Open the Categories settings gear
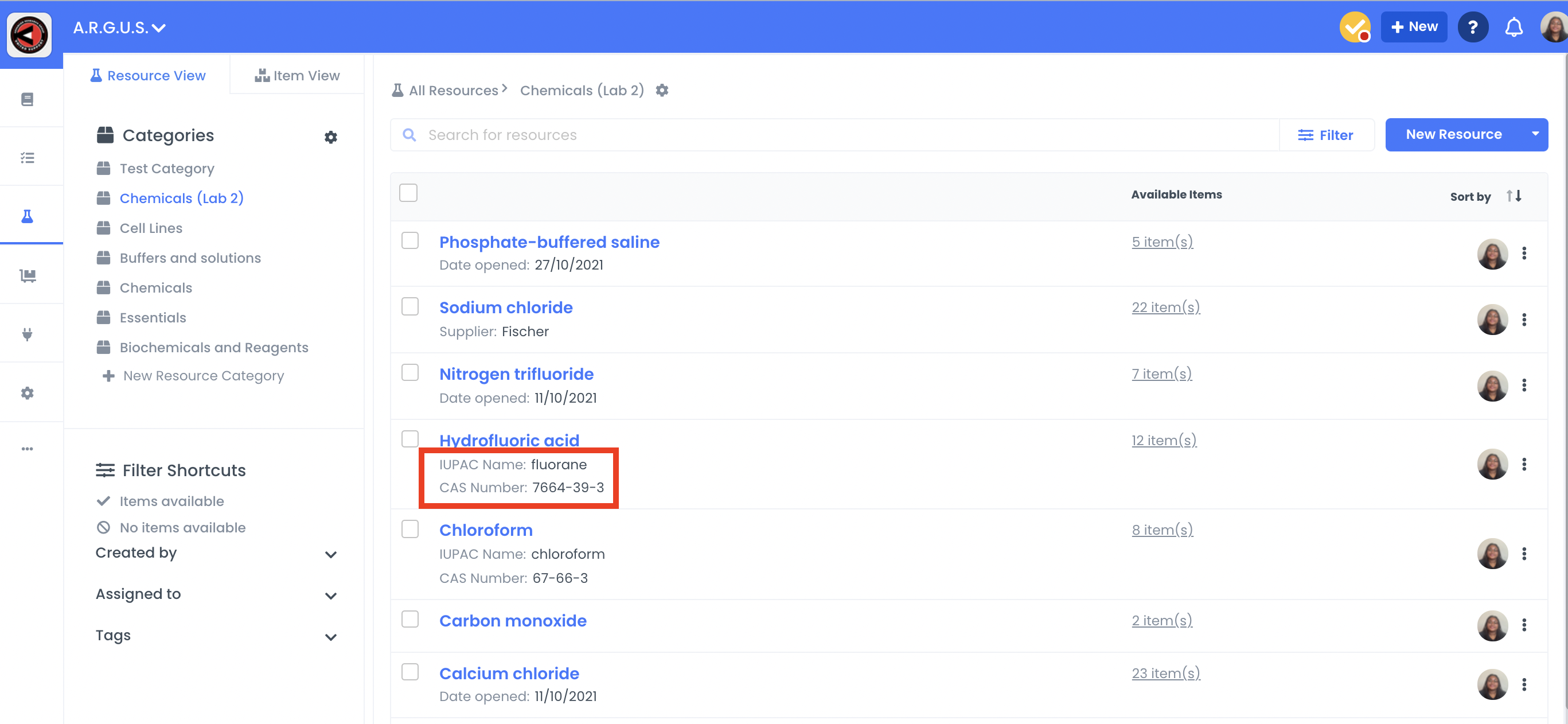The width and height of the screenshot is (1568, 724). (330, 137)
